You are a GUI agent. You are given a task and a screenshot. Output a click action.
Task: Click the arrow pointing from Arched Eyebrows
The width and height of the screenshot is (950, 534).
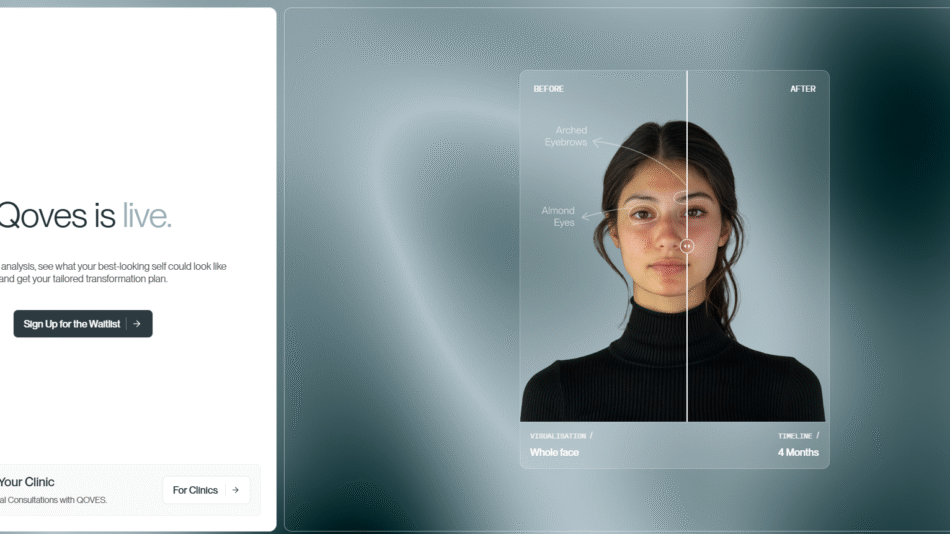597,143
